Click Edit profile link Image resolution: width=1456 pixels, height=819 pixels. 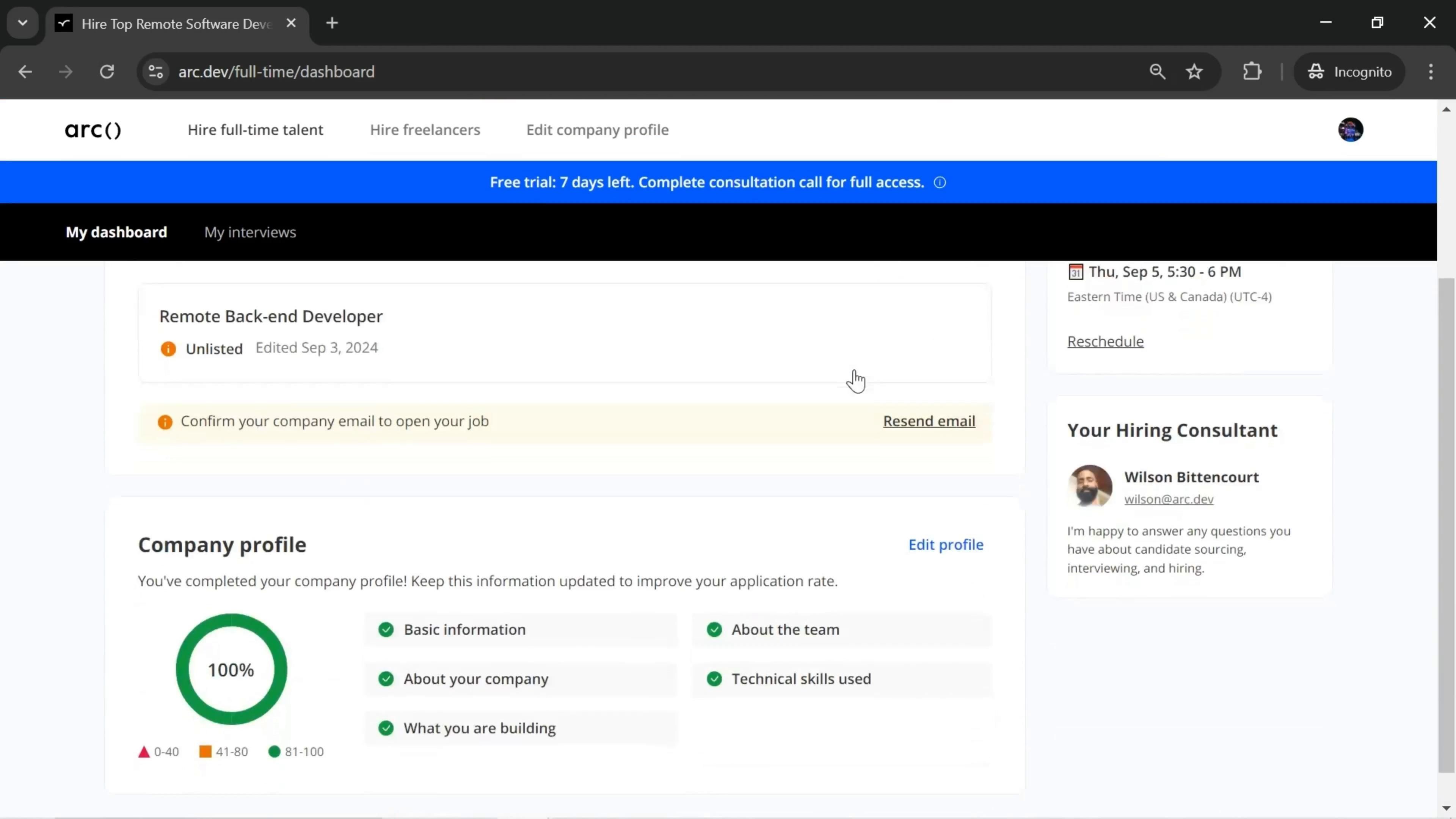coord(945,545)
